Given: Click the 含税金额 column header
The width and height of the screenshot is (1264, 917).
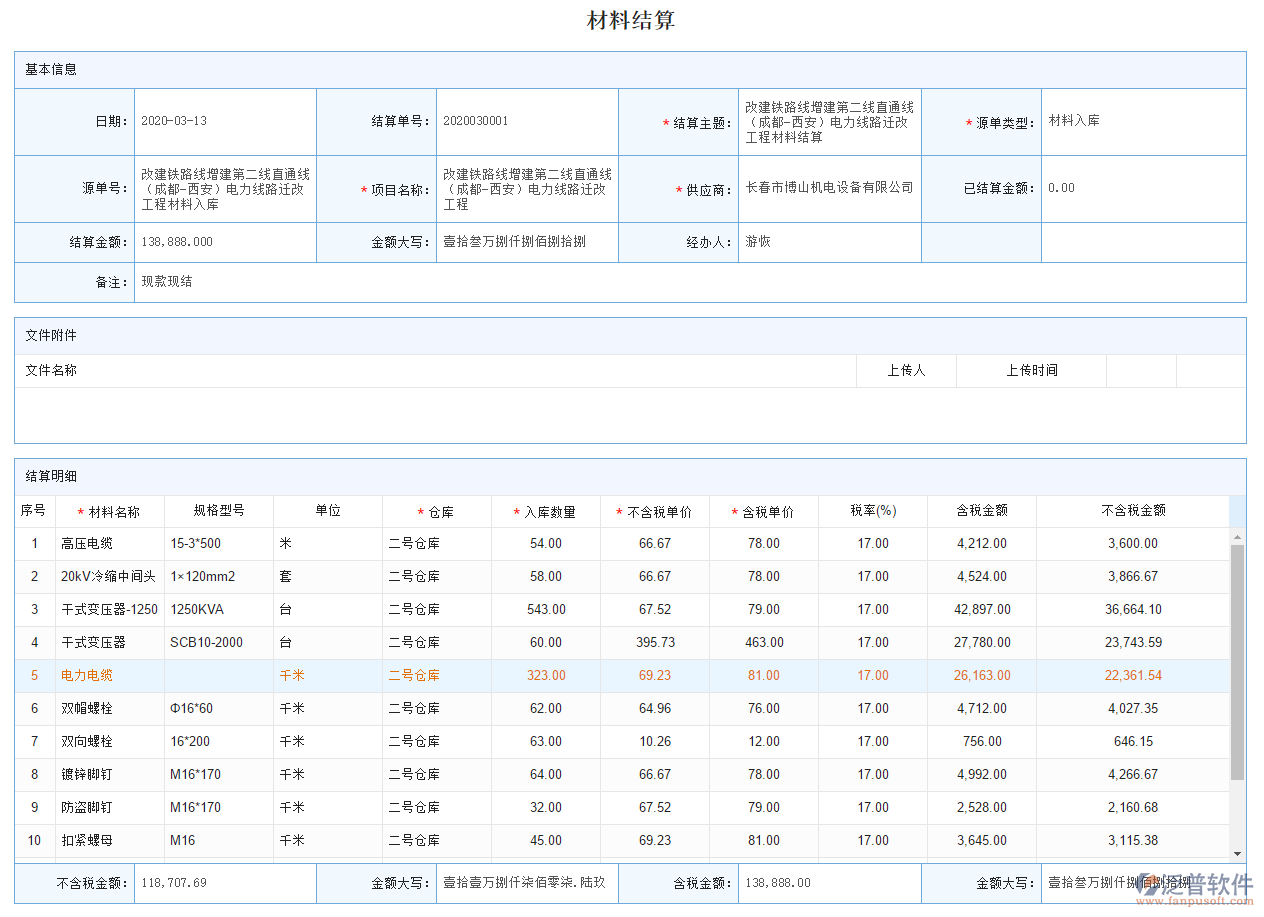Looking at the screenshot, I should point(981,511).
